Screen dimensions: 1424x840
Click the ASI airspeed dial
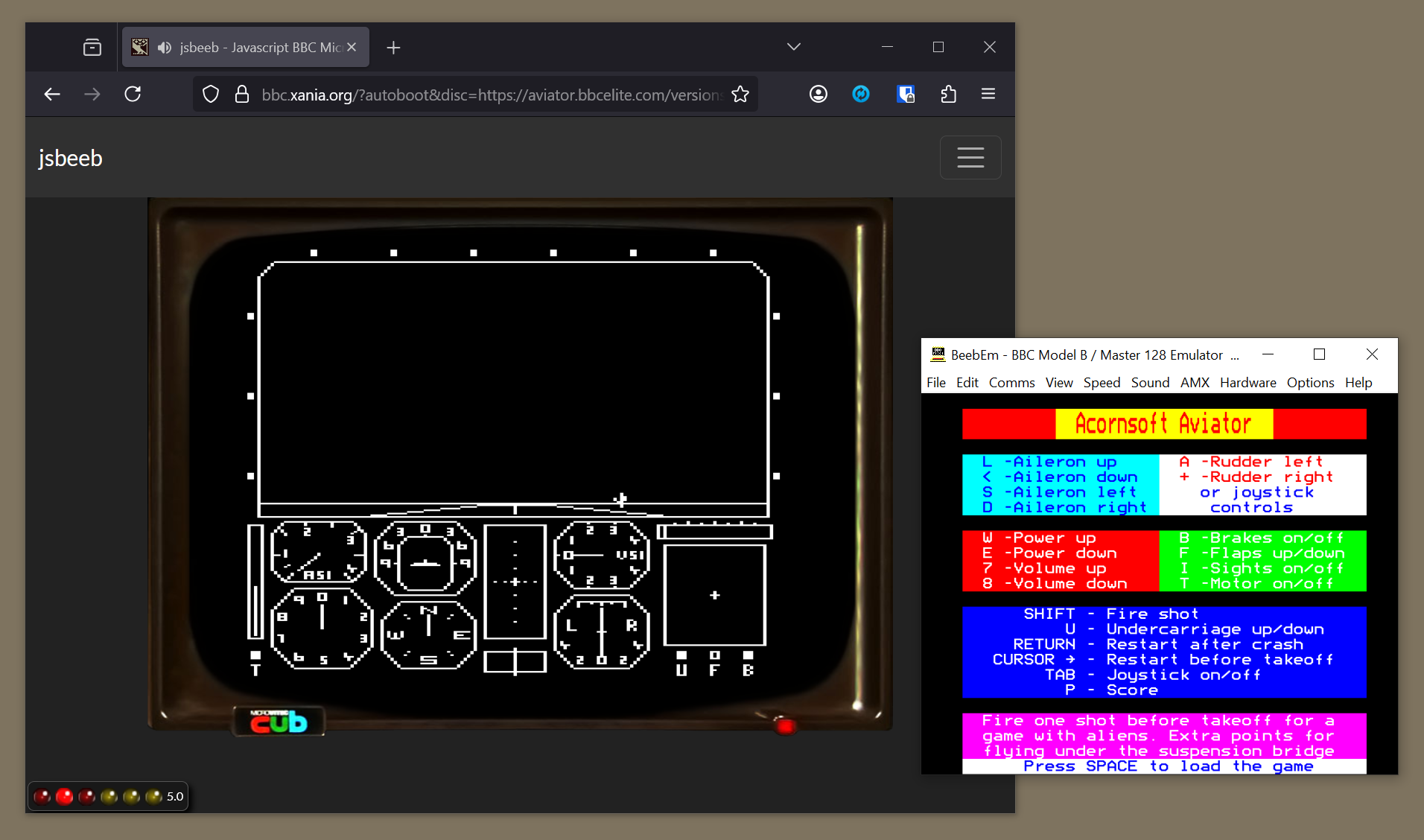pyautogui.click(x=318, y=553)
